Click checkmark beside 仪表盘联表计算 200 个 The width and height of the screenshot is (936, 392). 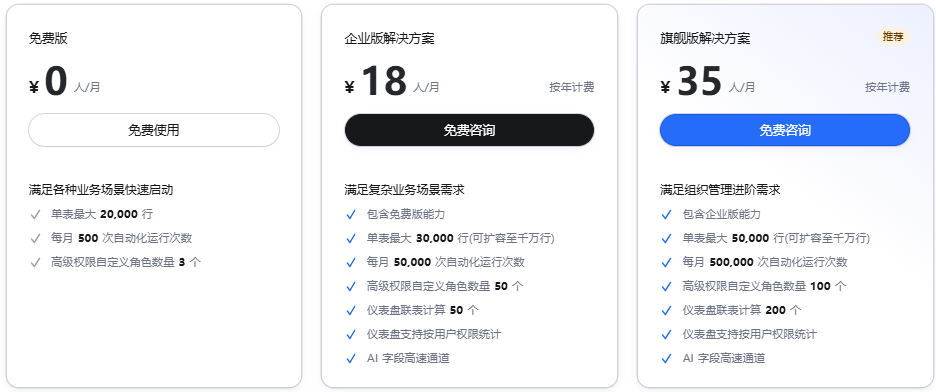pos(667,310)
